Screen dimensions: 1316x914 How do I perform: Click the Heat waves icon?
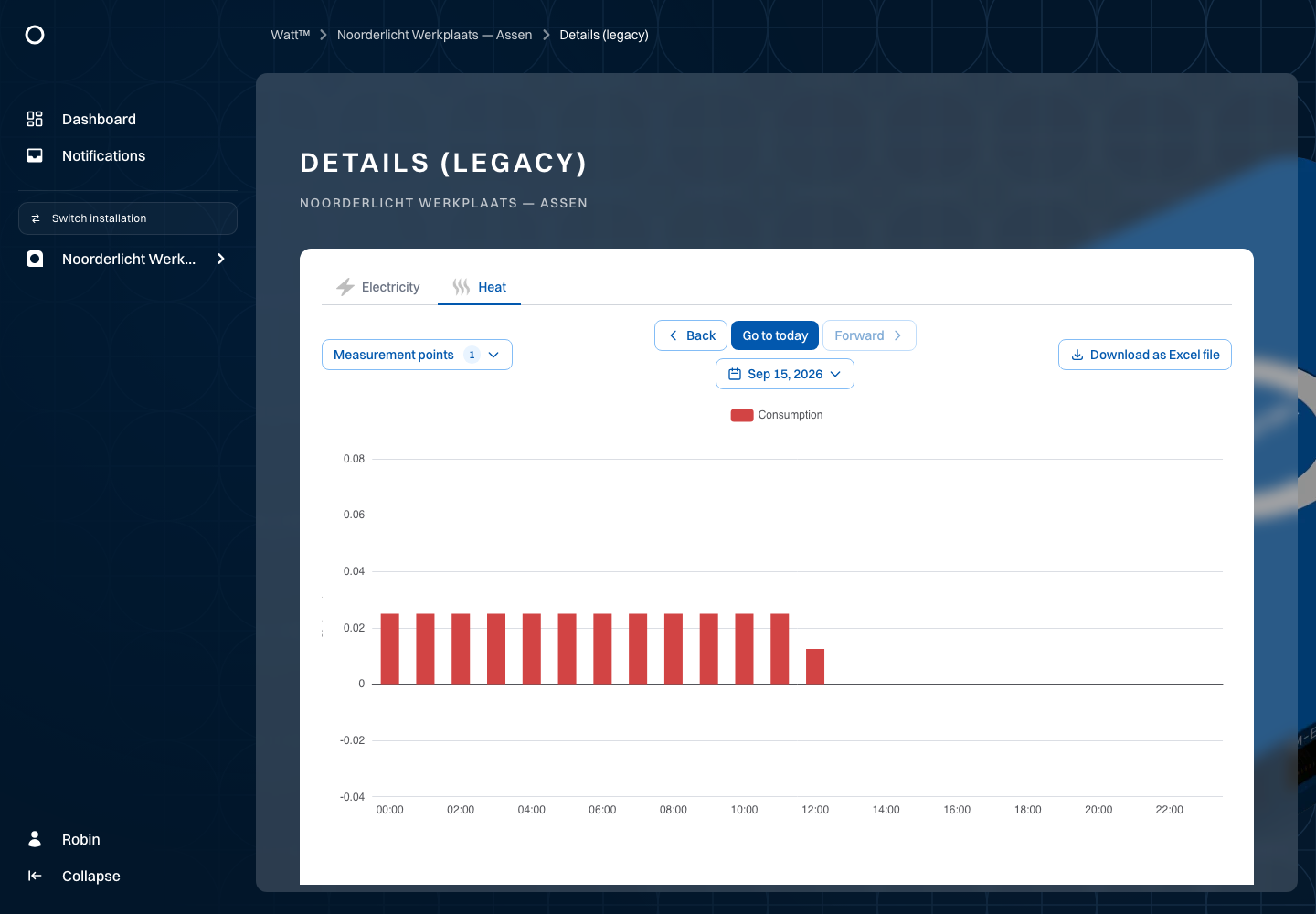(x=462, y=287)
